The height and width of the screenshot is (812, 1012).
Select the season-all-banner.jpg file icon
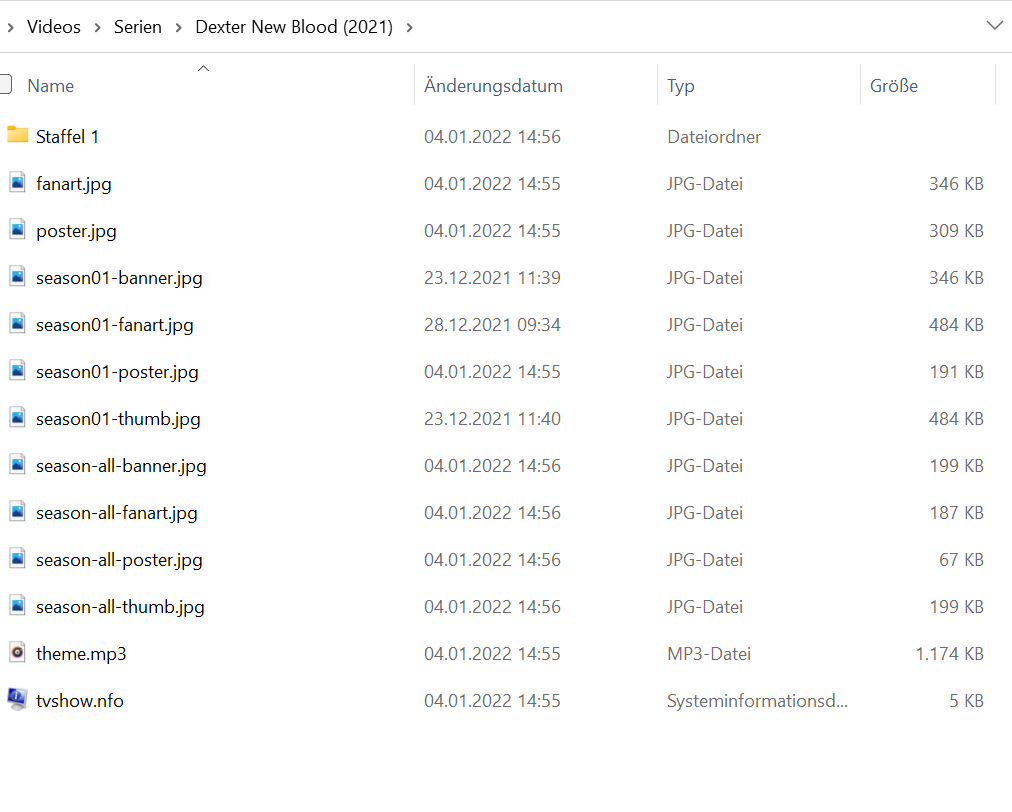17,465
